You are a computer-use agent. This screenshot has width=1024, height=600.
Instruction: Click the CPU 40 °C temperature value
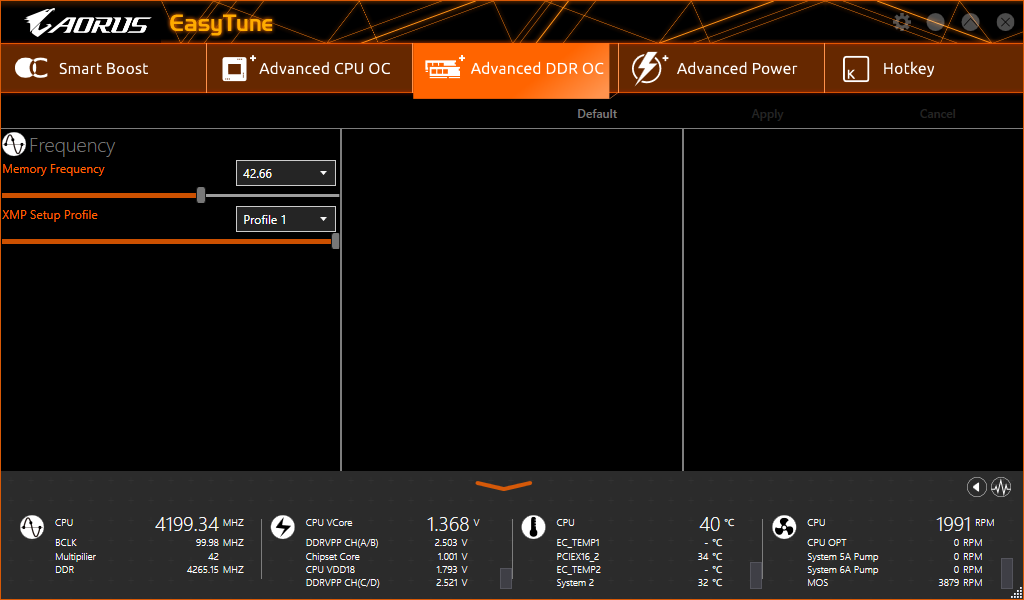716,524
